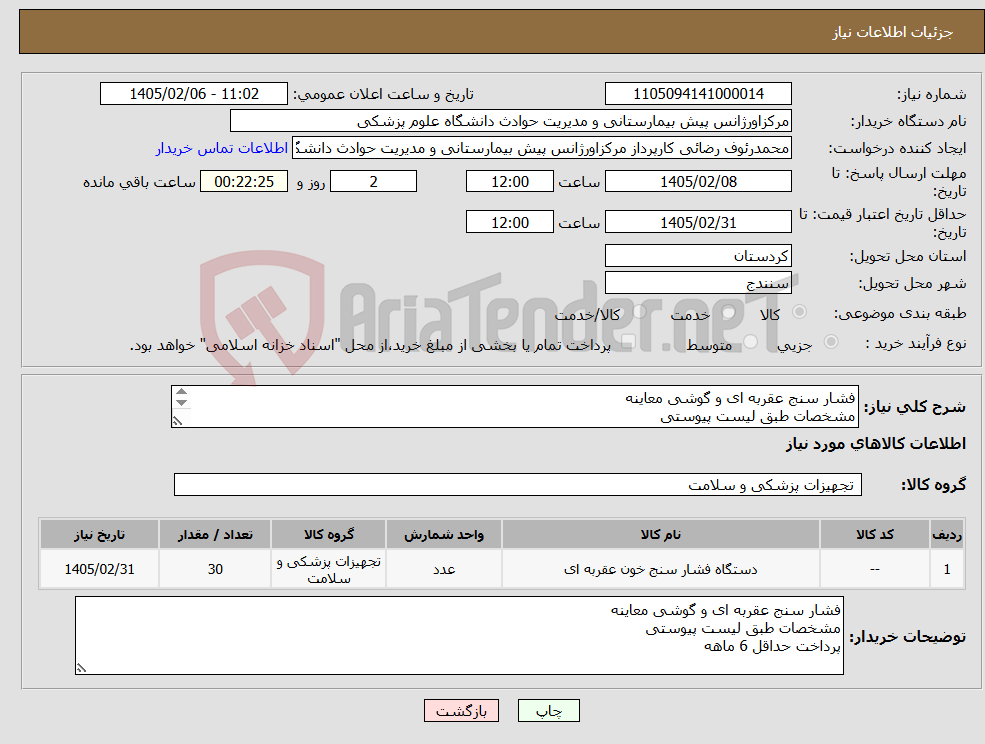
Task: Click response deadline time 12:00 field
Action: [509, 182]
